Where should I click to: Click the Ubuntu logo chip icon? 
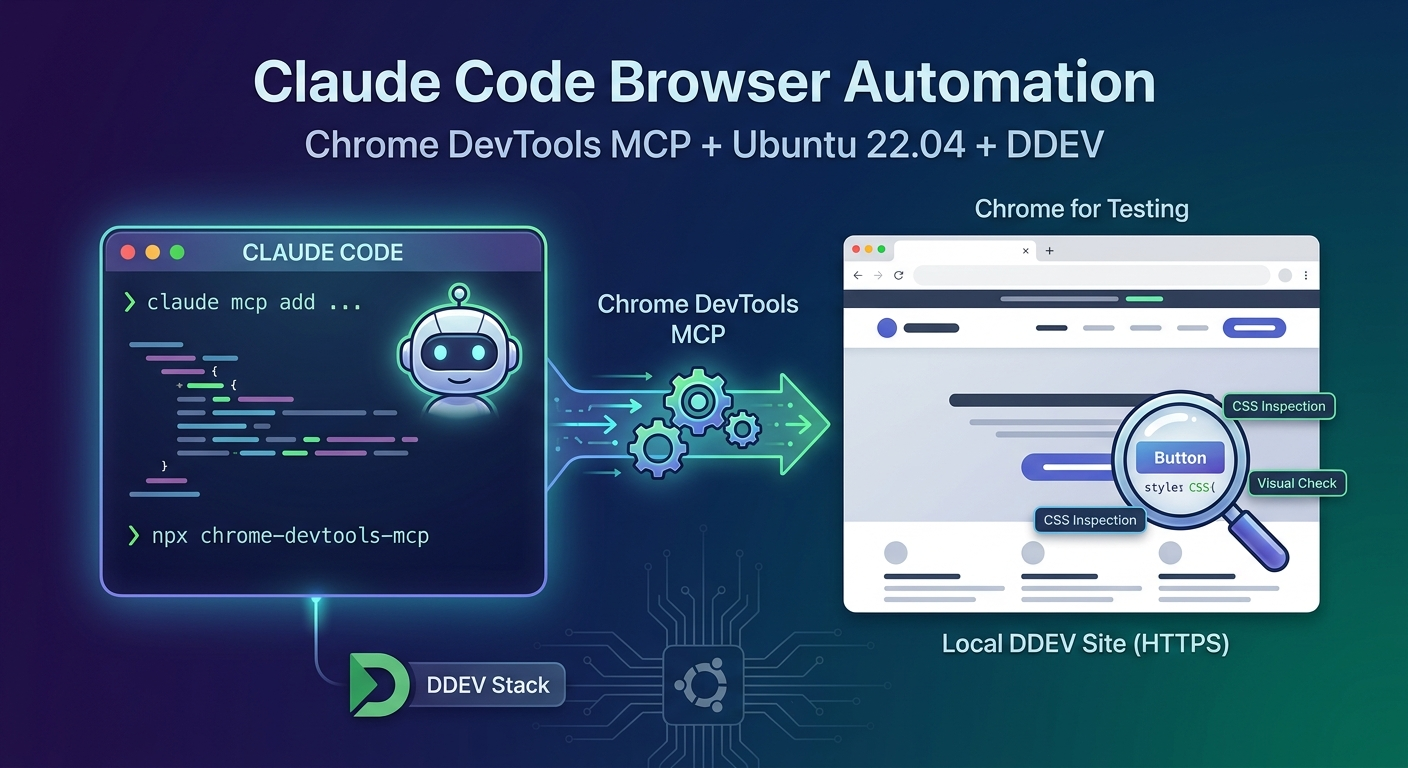(x=703, y=685)
